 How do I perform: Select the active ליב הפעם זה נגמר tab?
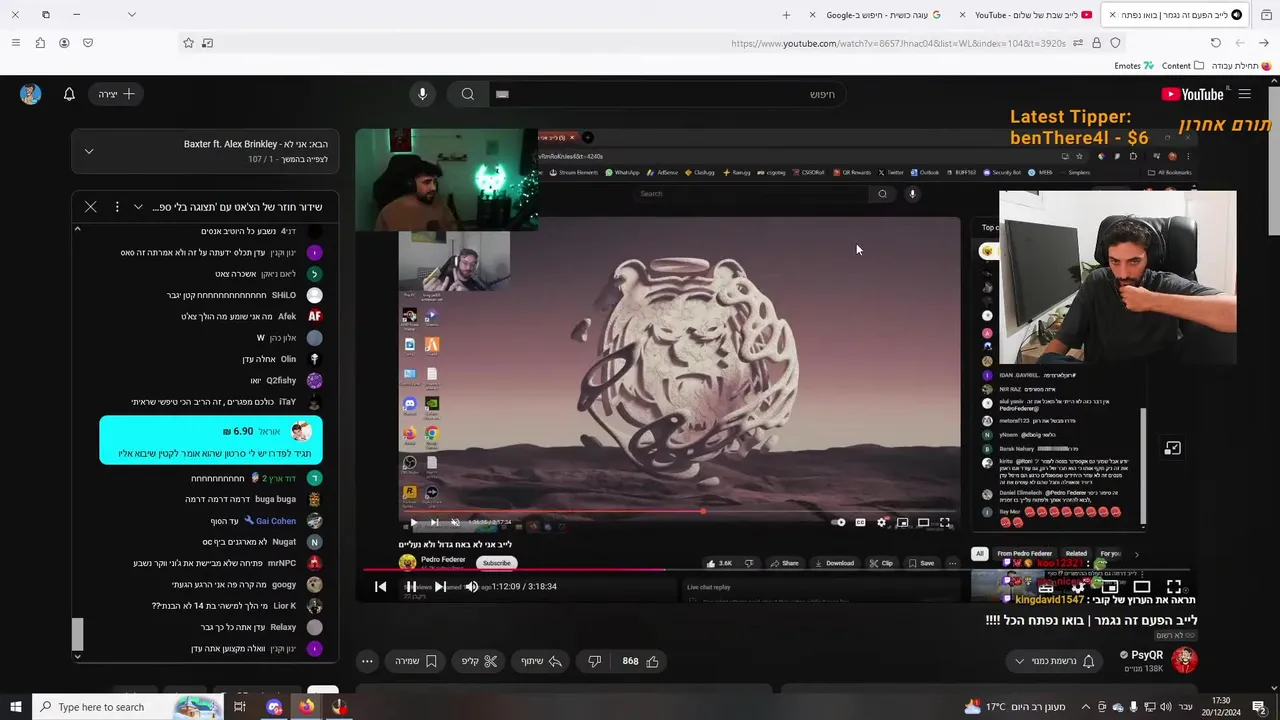pyautogui.click(x=1174, y=15)
